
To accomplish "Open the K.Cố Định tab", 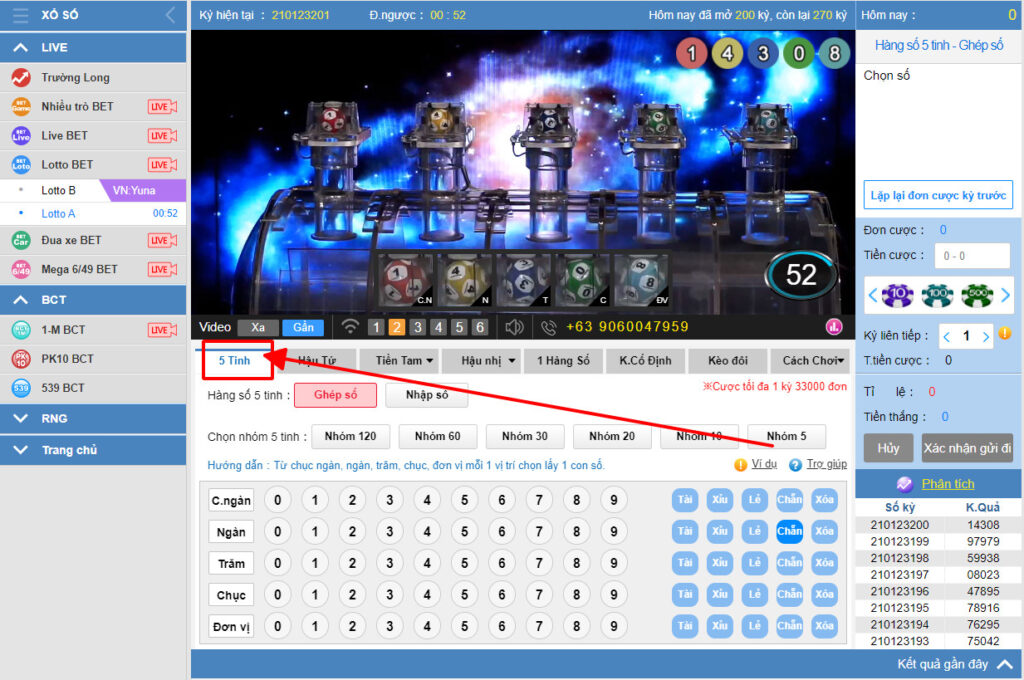I will (644, 360).
